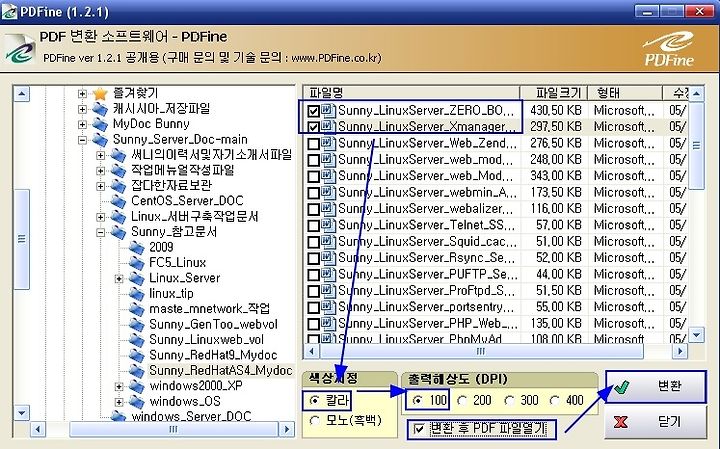
Task: Uncheck the Sunny_LinuxServer_Xmanager file checkbox
Action: 314,127
